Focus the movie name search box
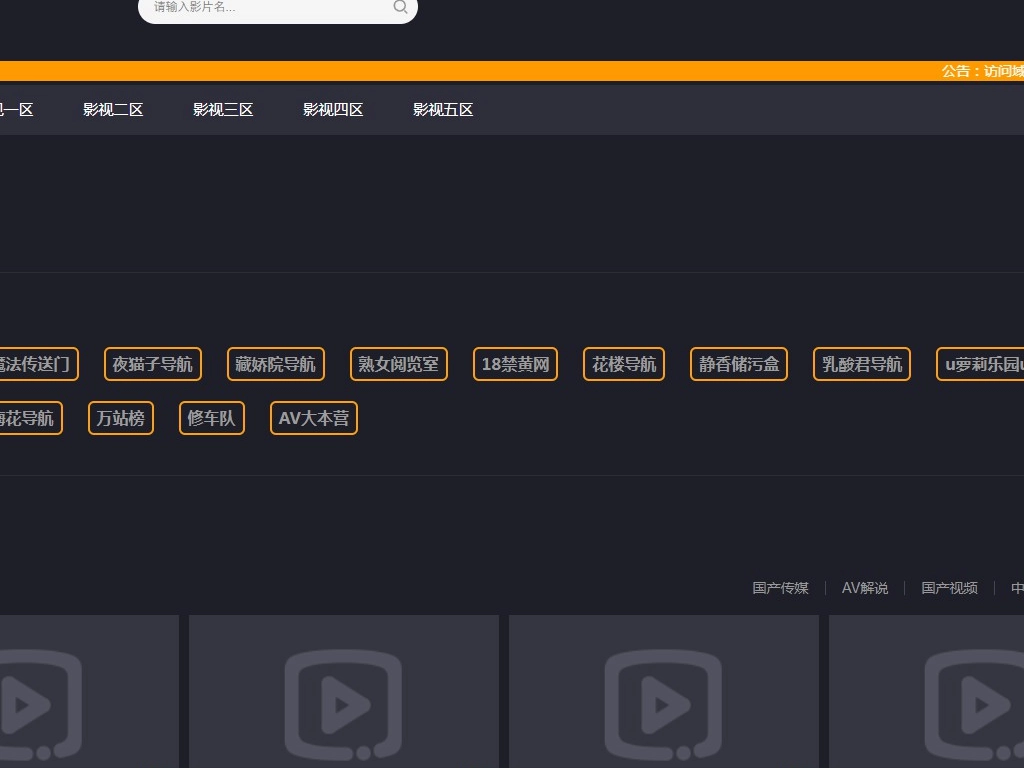 tap(265, 8)
